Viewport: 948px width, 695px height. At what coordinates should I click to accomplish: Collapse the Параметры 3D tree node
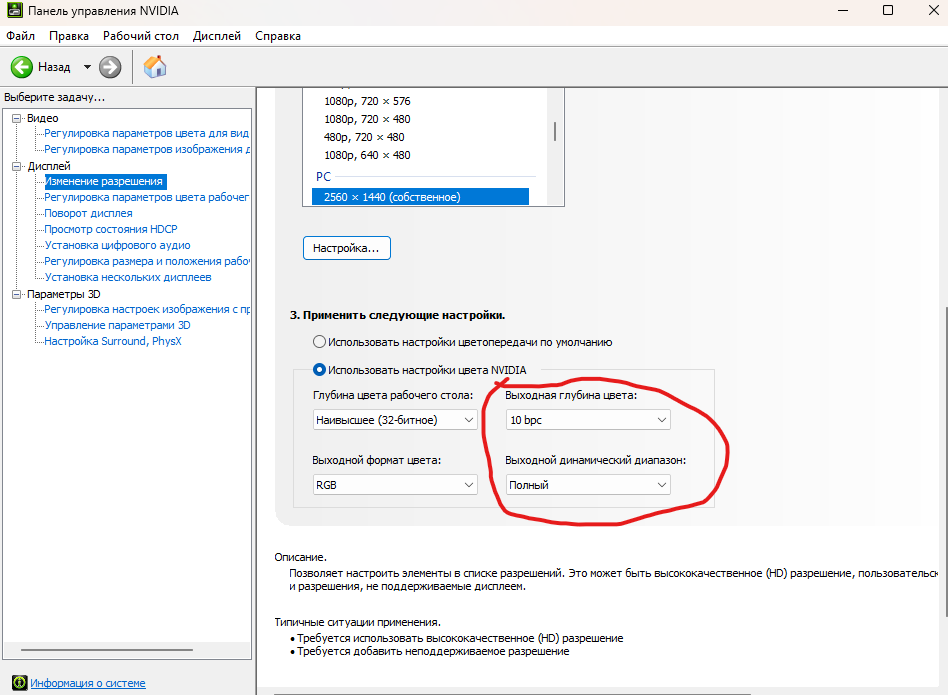coord(17,294)
